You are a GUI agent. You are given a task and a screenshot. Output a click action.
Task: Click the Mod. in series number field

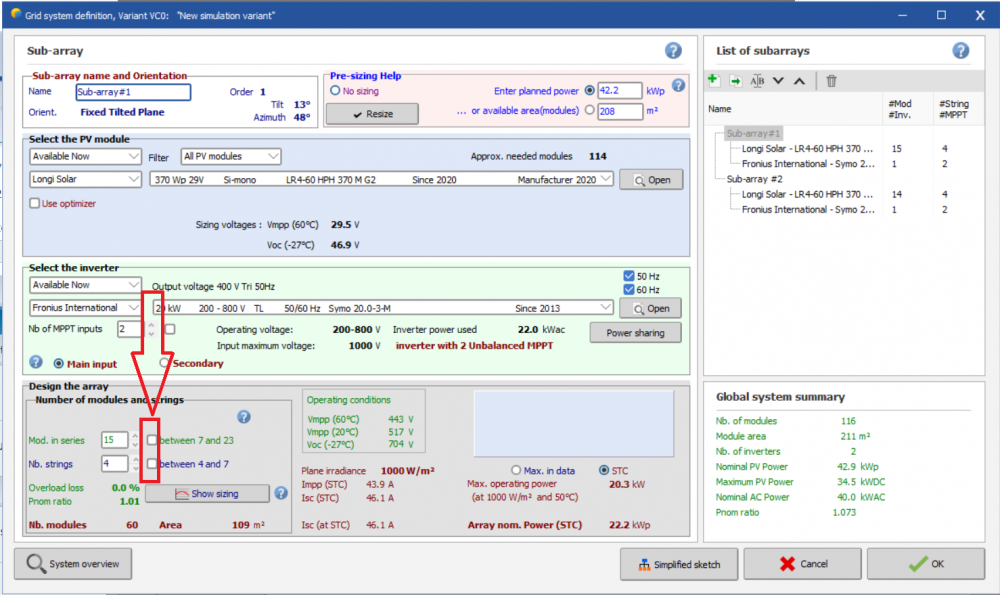pyautogui.click(x=114, y=440)
